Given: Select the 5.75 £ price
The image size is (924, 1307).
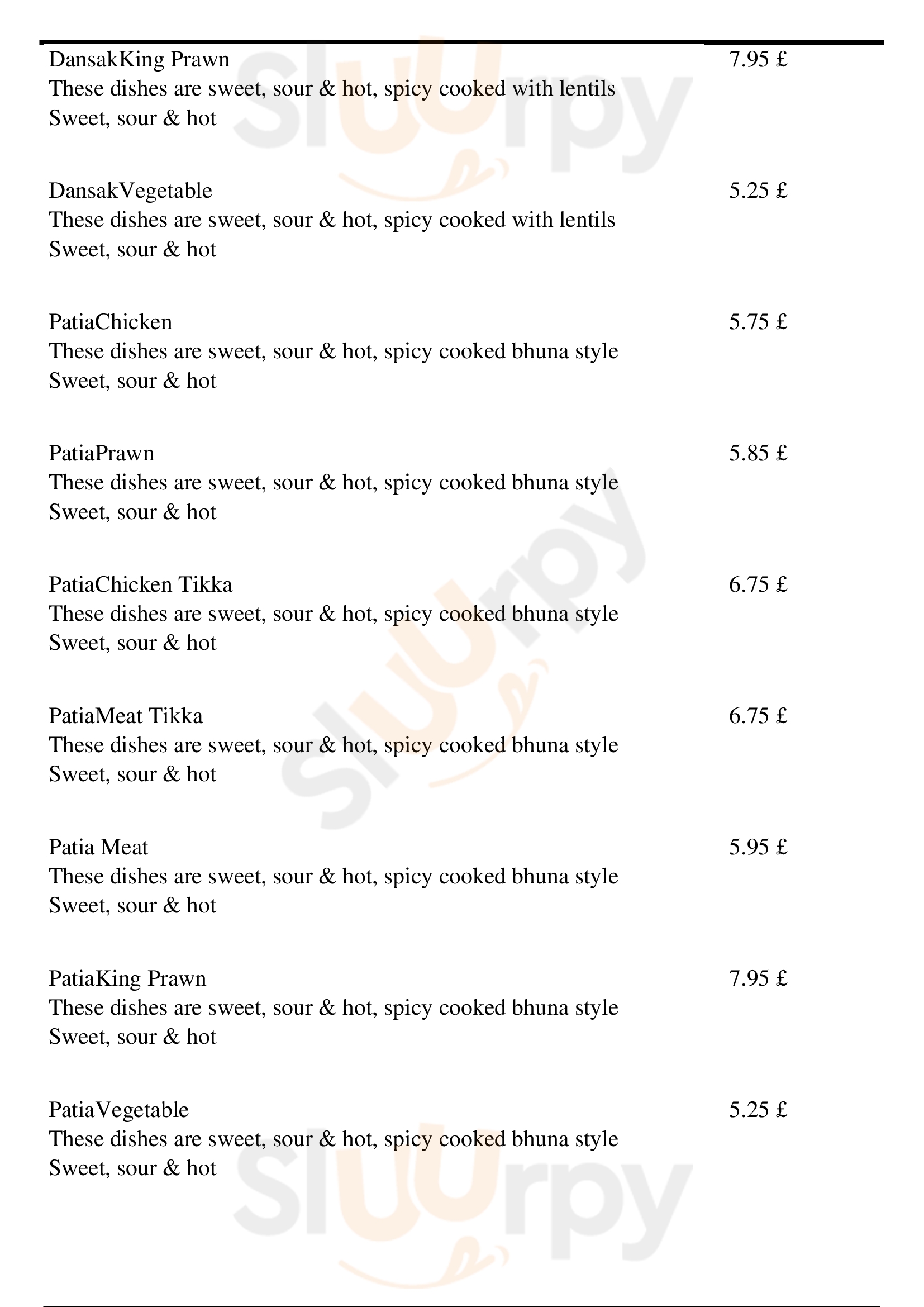Looking at the screenshot, I should click(758, 322).
